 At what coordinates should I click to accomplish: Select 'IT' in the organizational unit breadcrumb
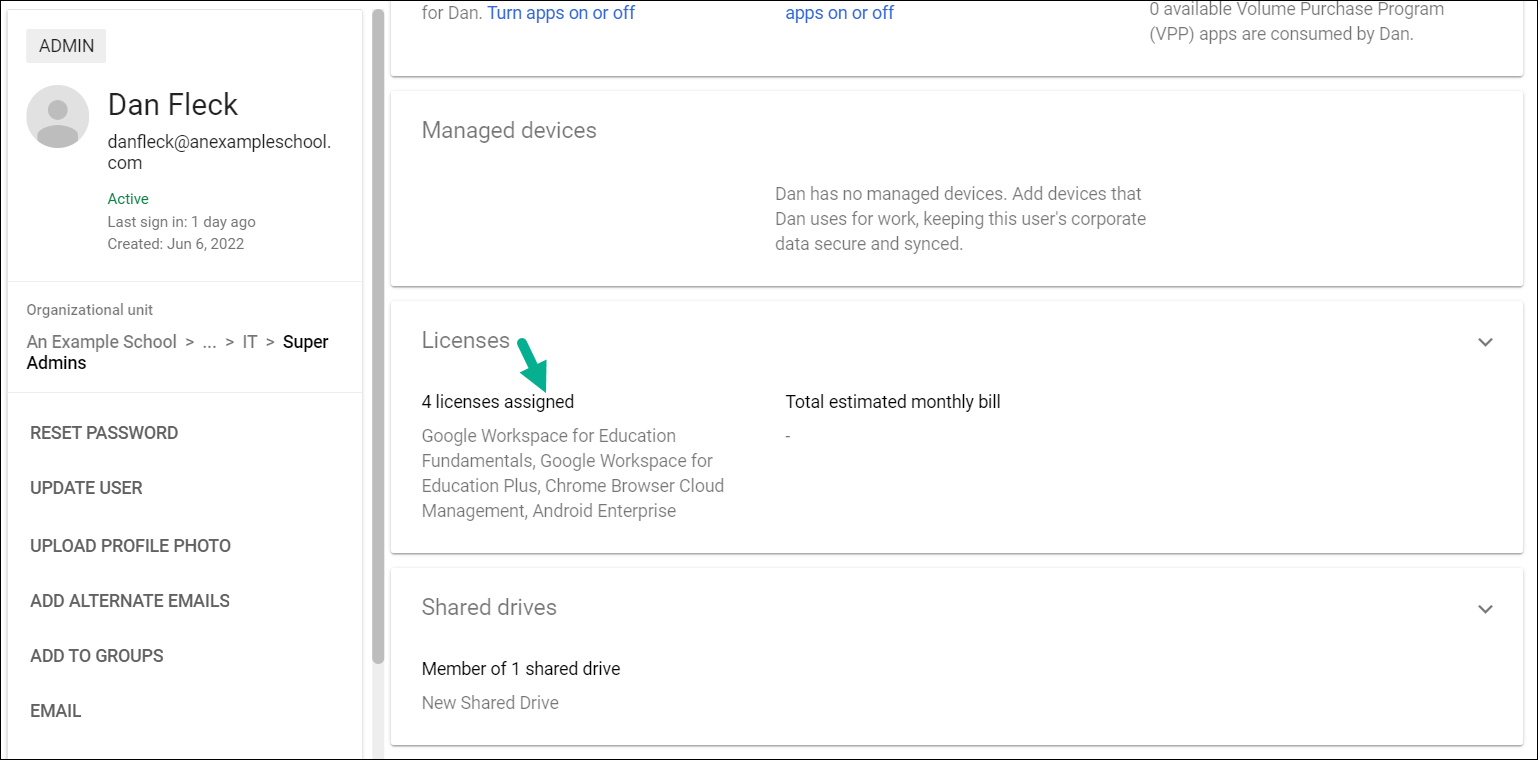pos(250,342)
